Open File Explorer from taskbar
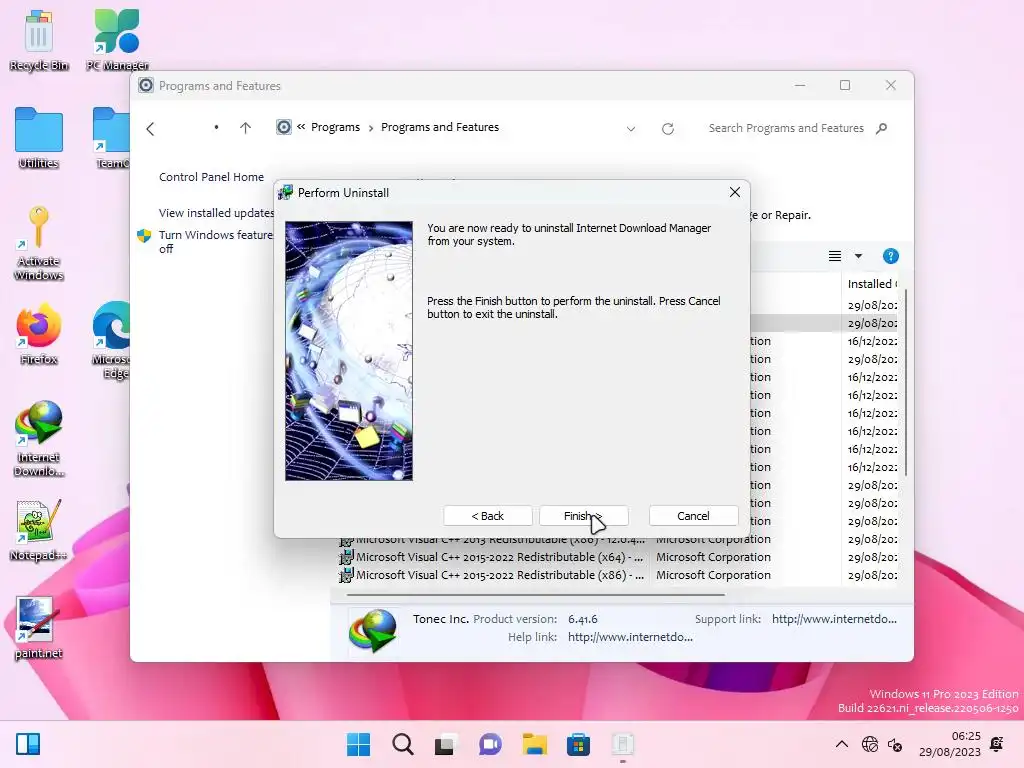The image size is (1024, 768). tap(534, 744)
